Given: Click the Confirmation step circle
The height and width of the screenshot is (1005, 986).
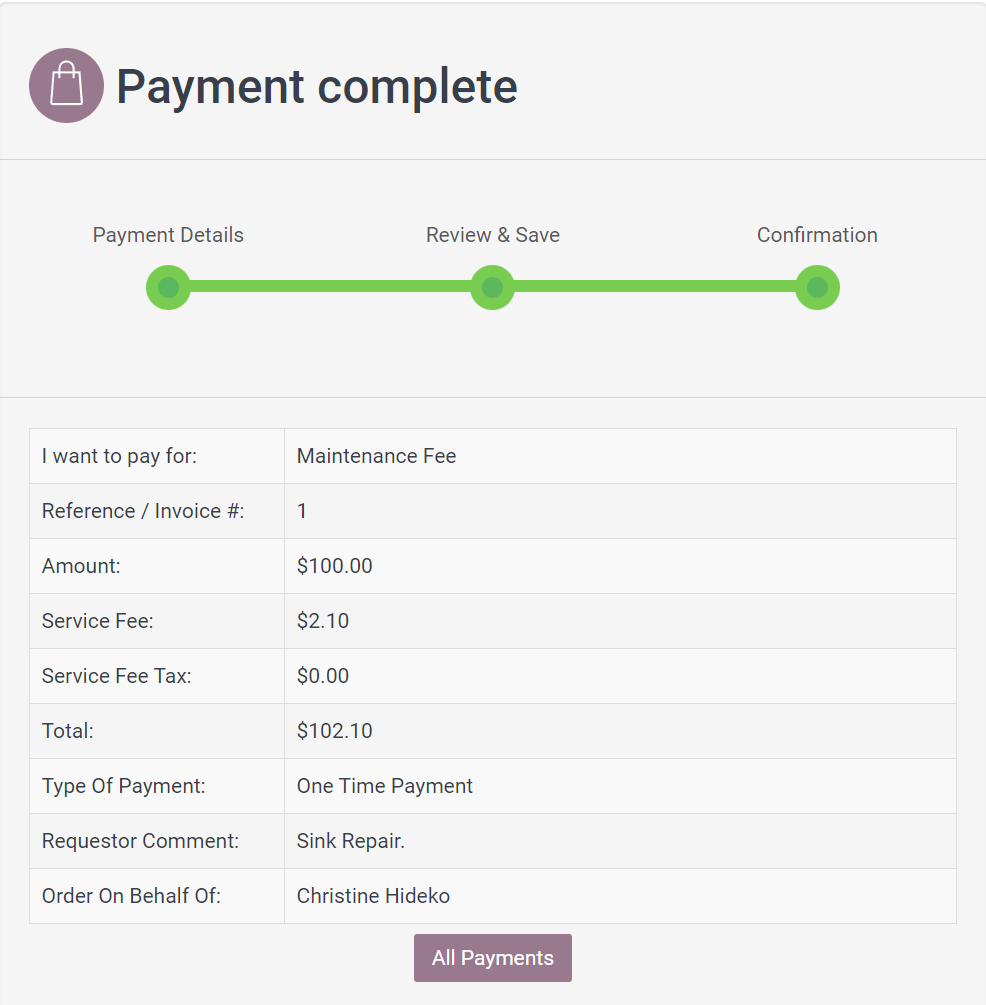Looking at the screenshot, I should [817, 288].
